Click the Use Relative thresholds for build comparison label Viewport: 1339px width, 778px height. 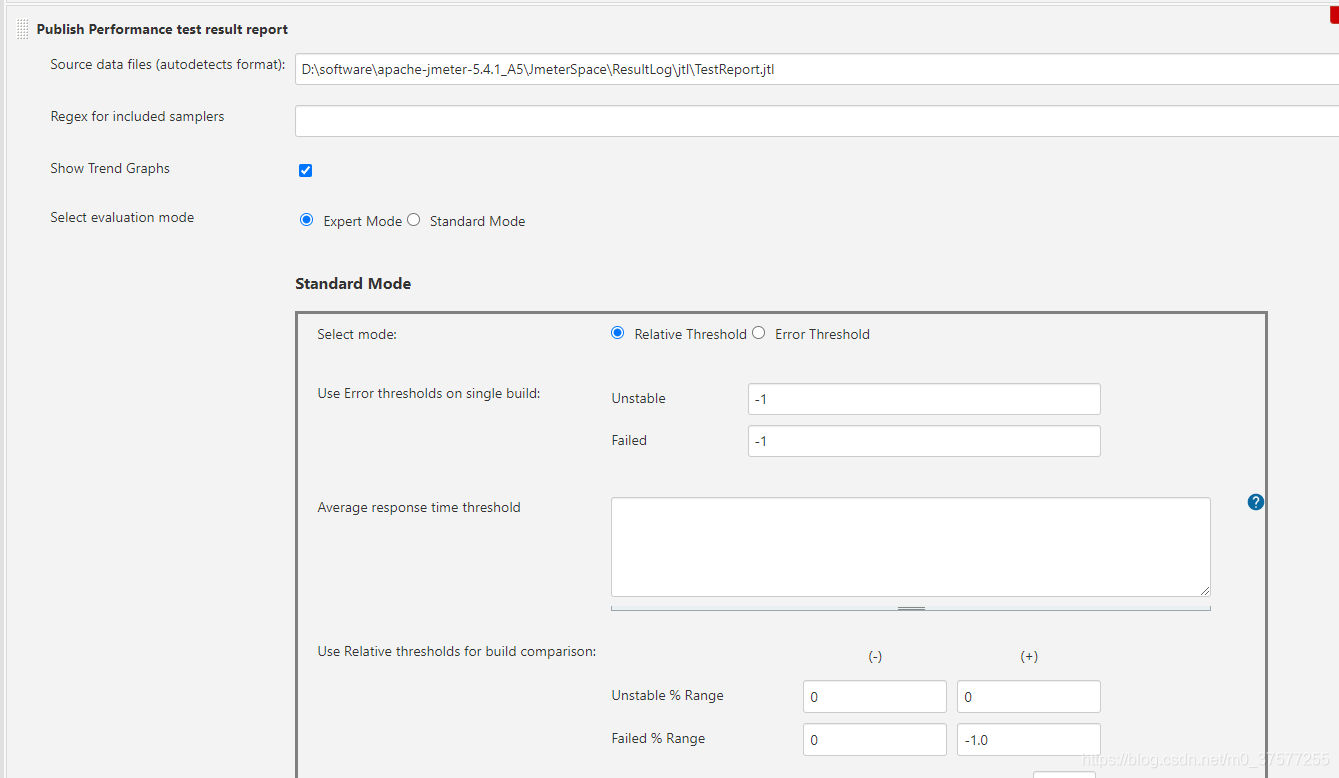(x=457, y=651)
